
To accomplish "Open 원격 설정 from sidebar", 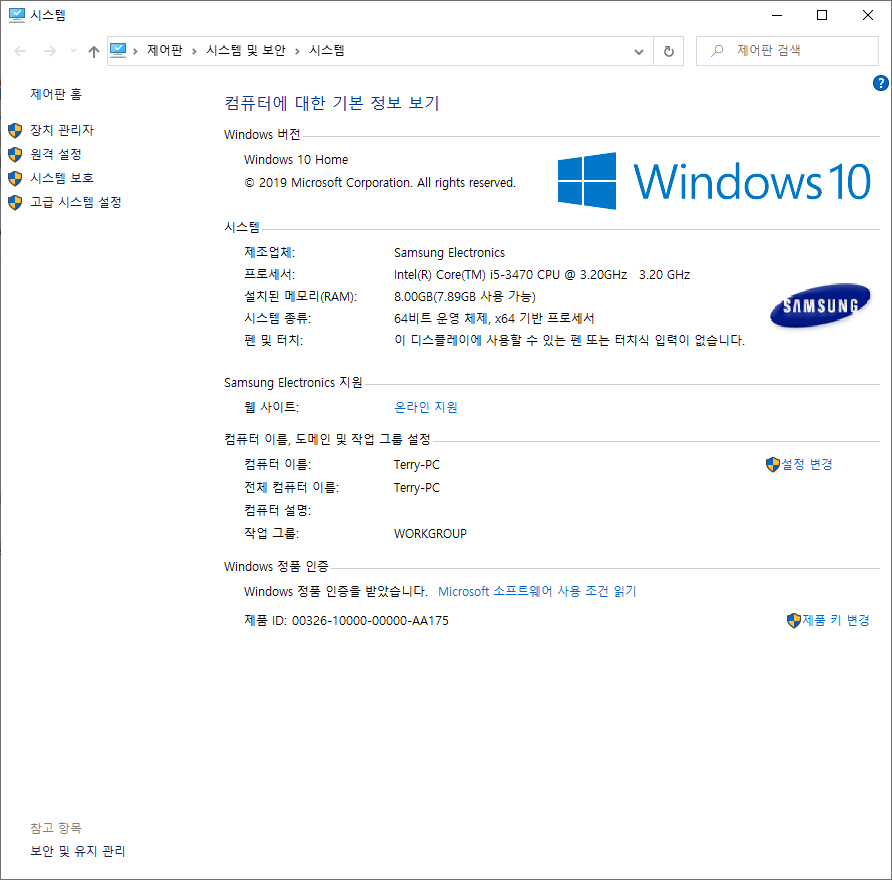I will coord(56,154).
